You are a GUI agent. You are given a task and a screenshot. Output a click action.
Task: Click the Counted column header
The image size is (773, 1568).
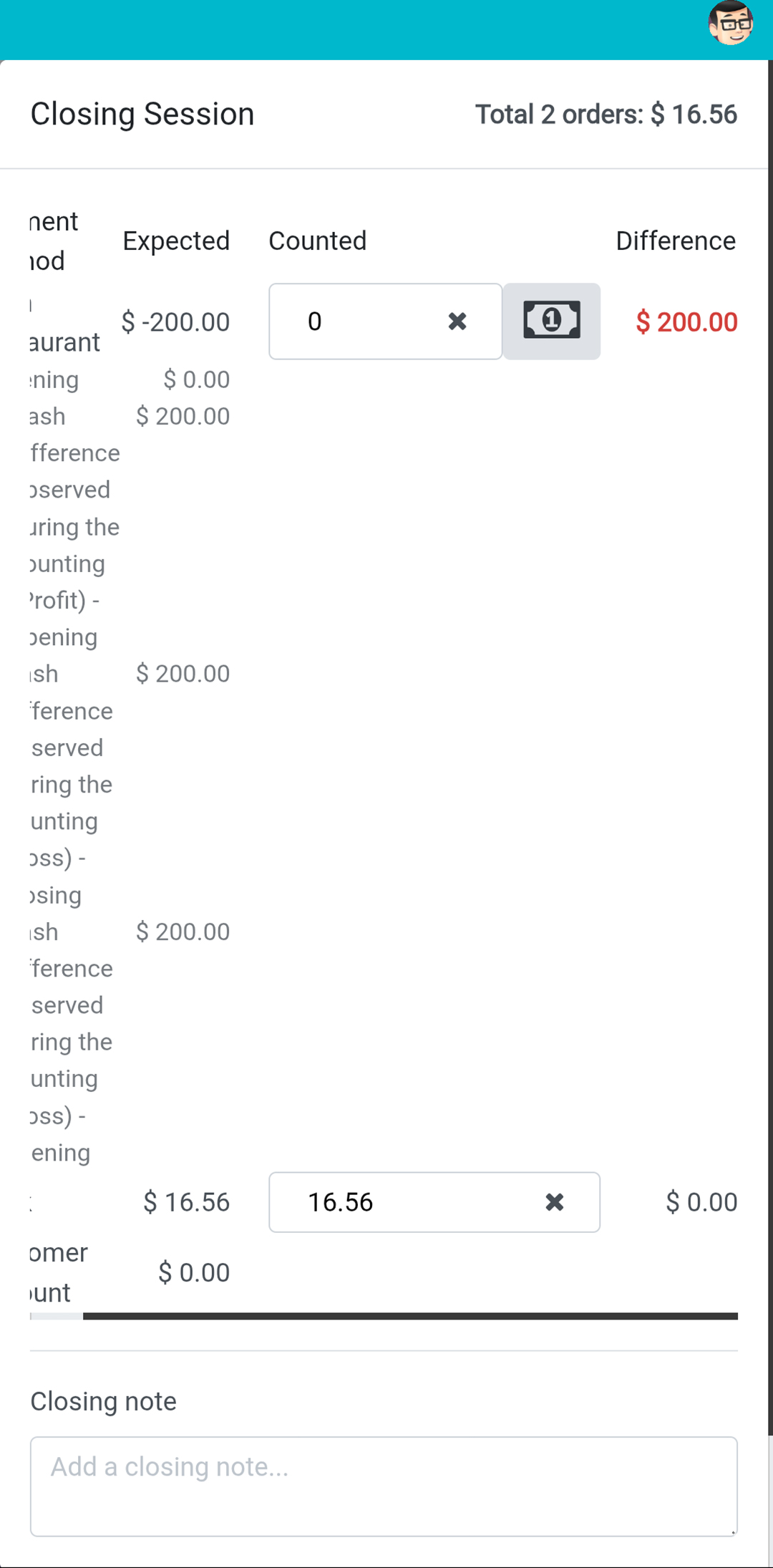click(x=317, y=241)
